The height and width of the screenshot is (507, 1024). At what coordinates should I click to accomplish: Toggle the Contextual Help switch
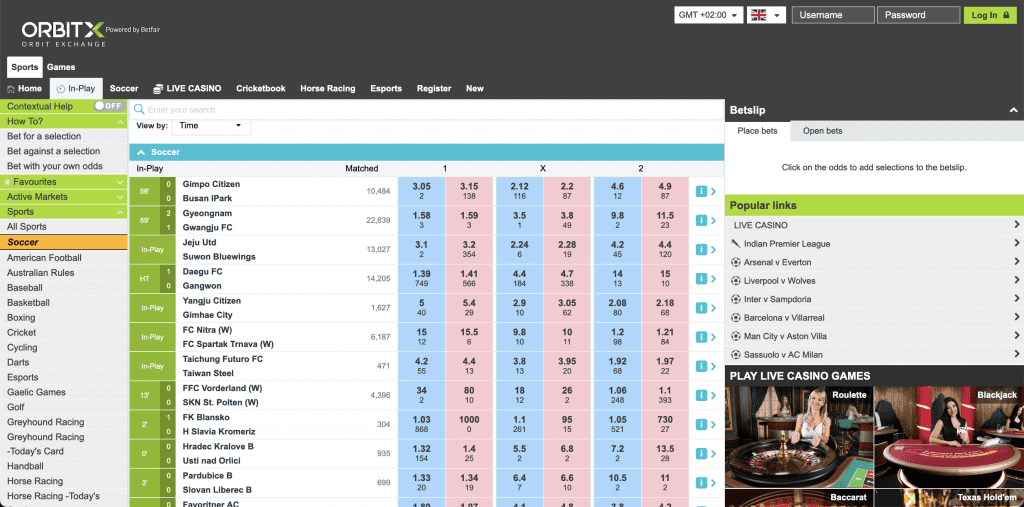[x=108, y=106]
